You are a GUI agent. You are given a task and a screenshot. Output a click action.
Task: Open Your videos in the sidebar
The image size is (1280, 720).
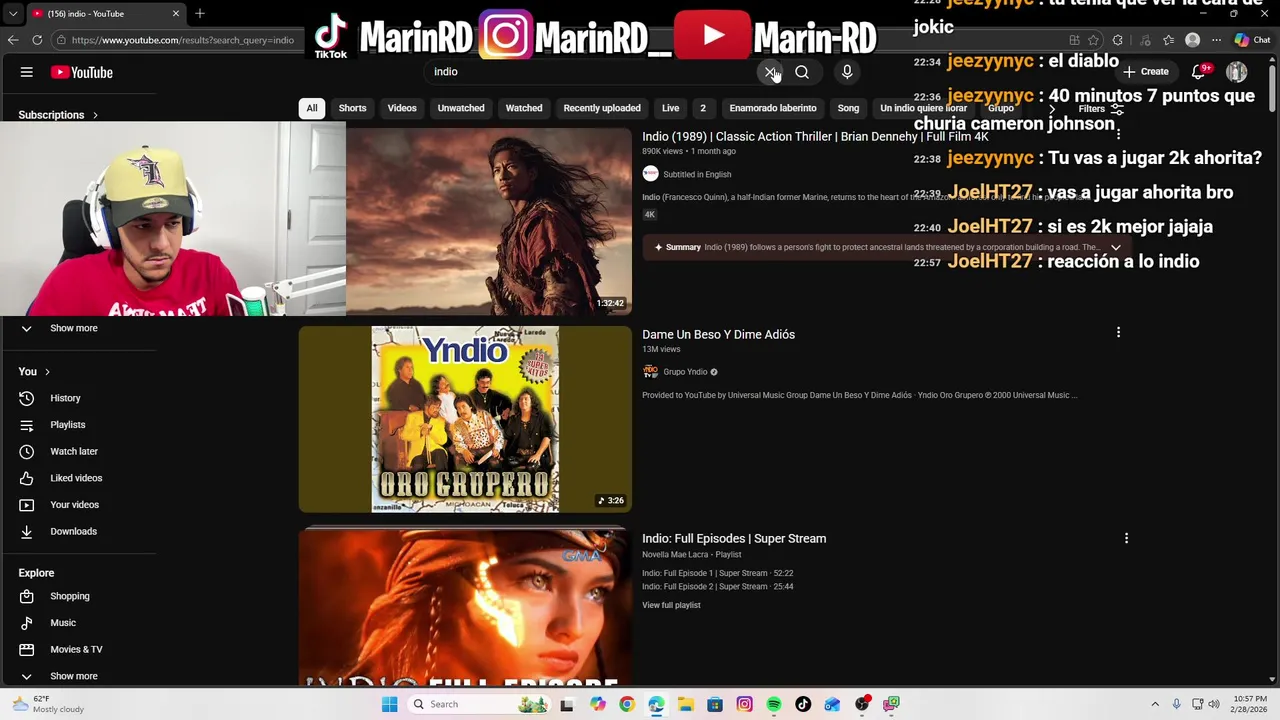tap(74, 505)
